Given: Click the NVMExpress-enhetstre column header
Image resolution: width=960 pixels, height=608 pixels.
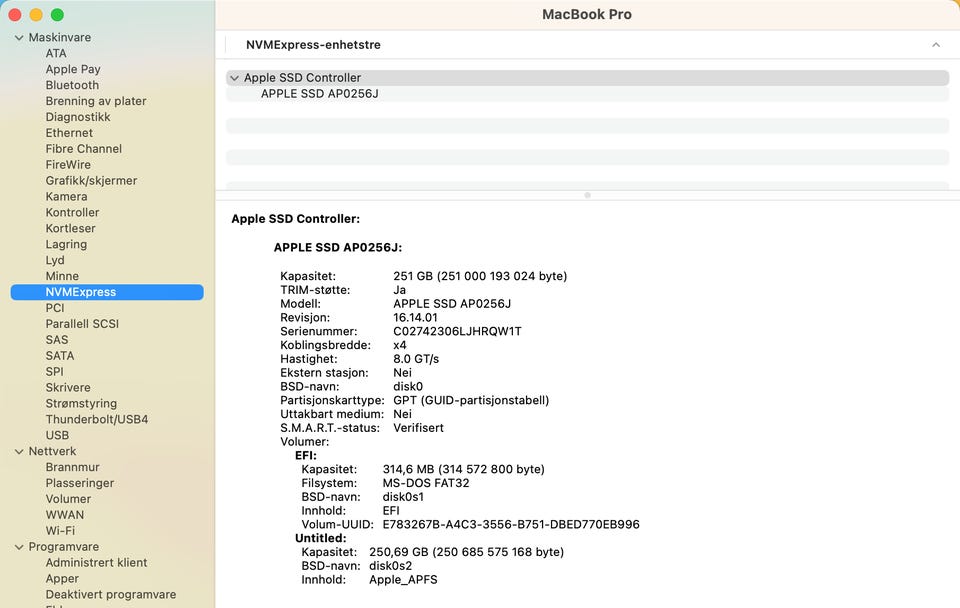Looking at the screenshot, I should point(313,45).
